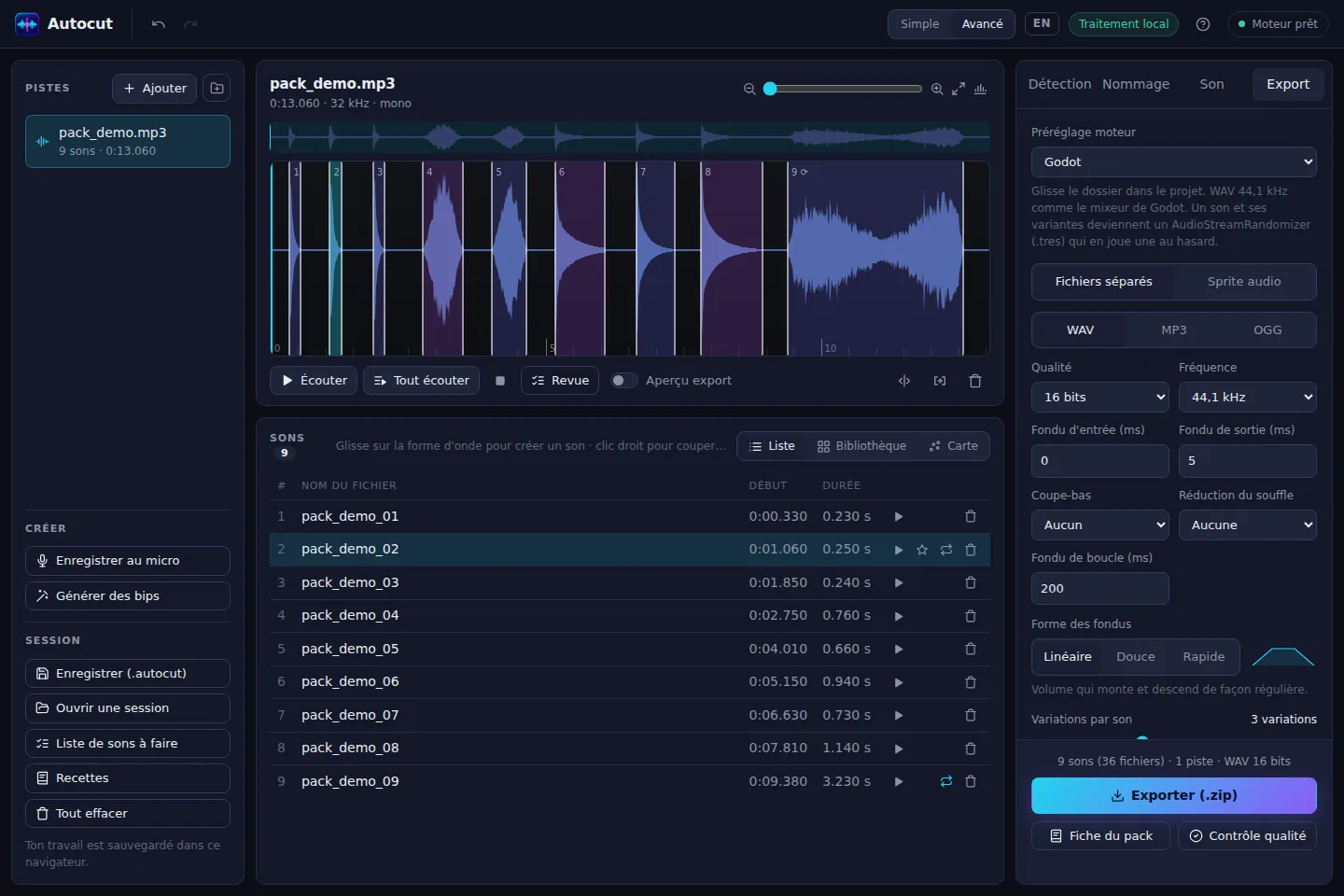Open the Fréquence 44,1 kHz dropdown
The height and width of the screenshot is (896, 1344).
click(1248, 398)
